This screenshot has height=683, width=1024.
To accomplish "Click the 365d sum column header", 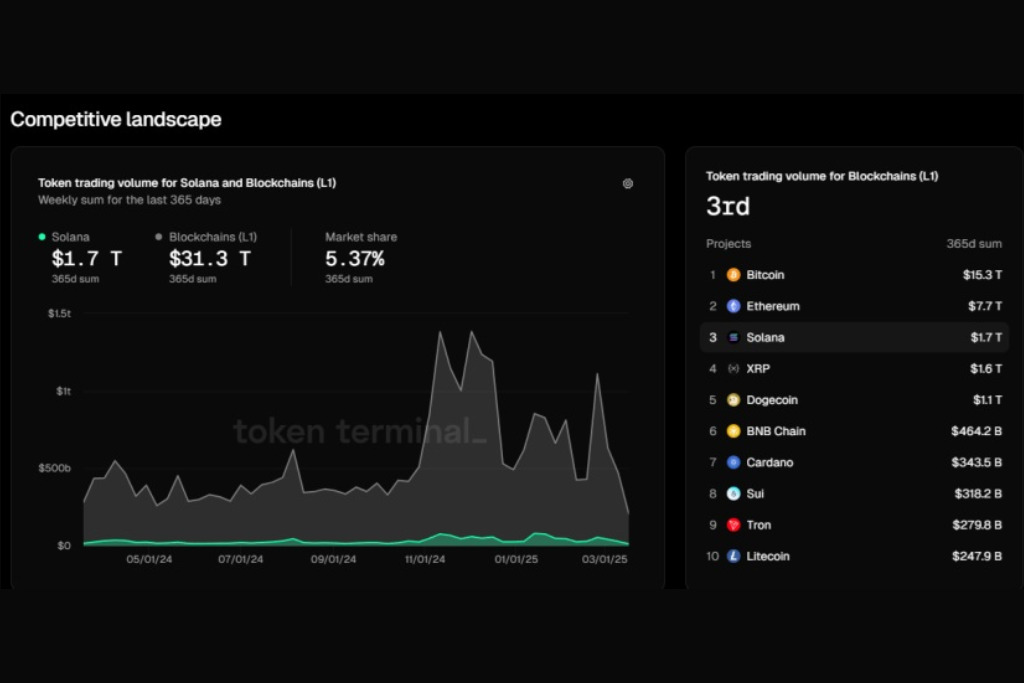I will tap(973, 244).
